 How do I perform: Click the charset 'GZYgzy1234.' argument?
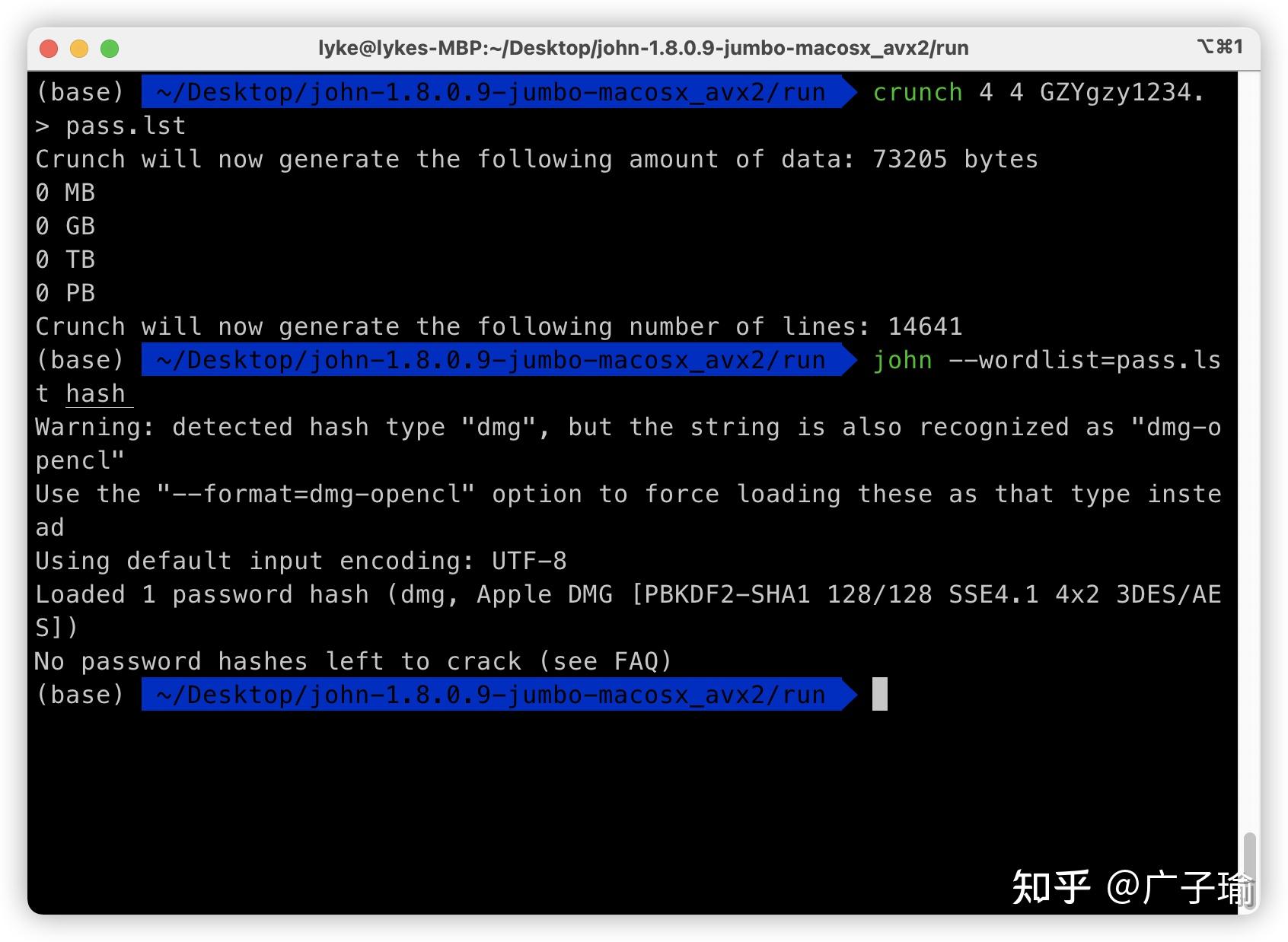[1123, 92]
